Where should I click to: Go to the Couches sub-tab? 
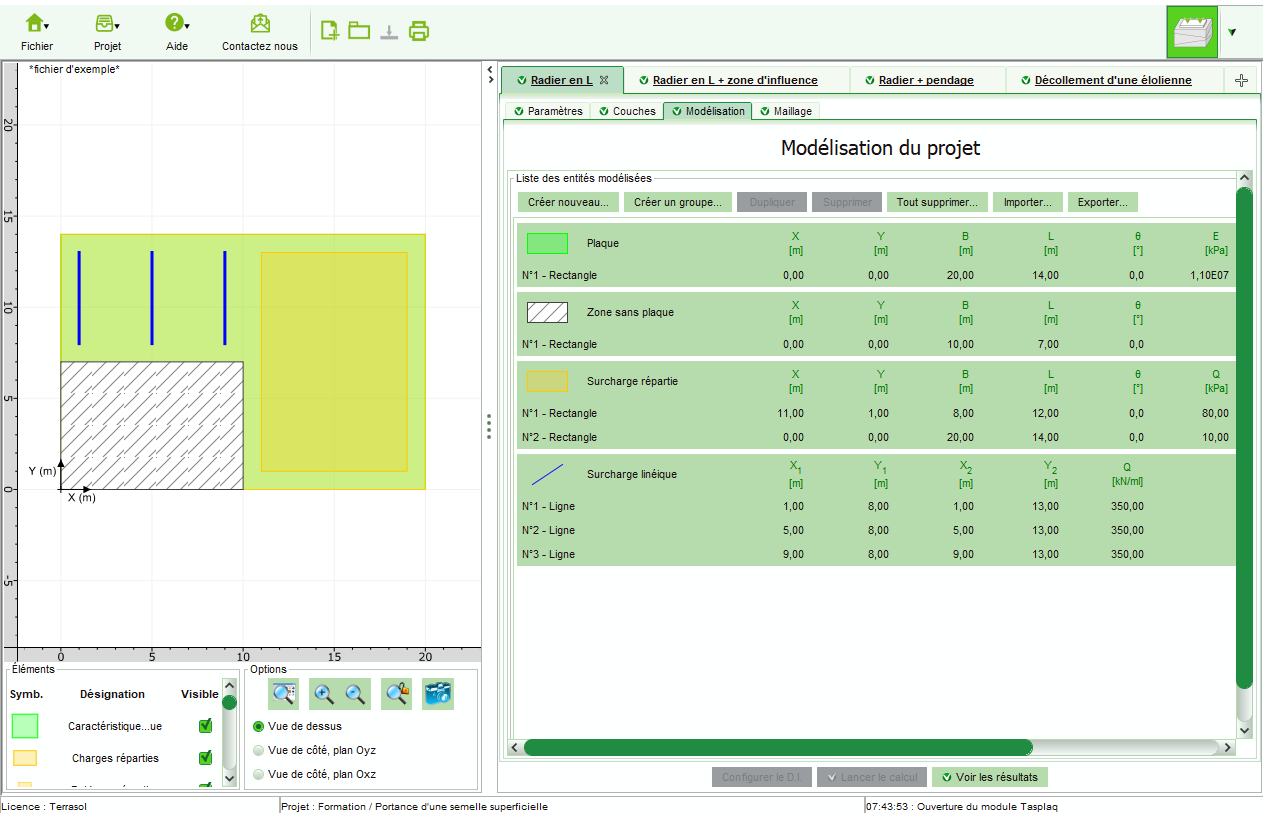[x=626, y=111]
